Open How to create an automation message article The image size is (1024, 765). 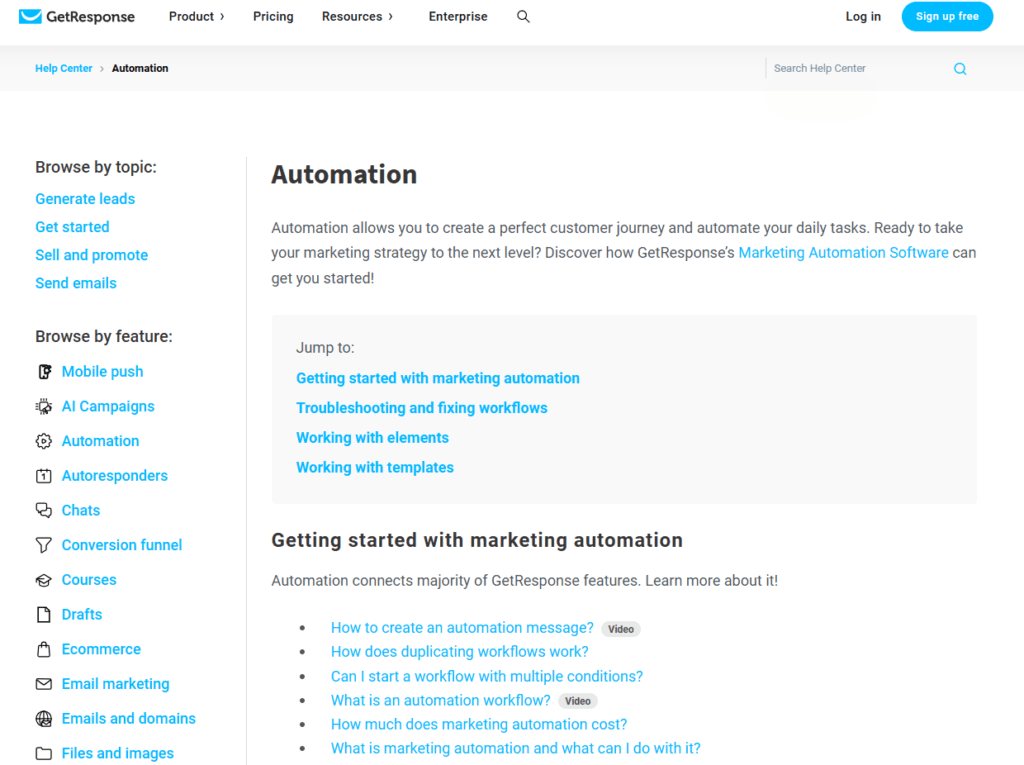pos(462,628)
